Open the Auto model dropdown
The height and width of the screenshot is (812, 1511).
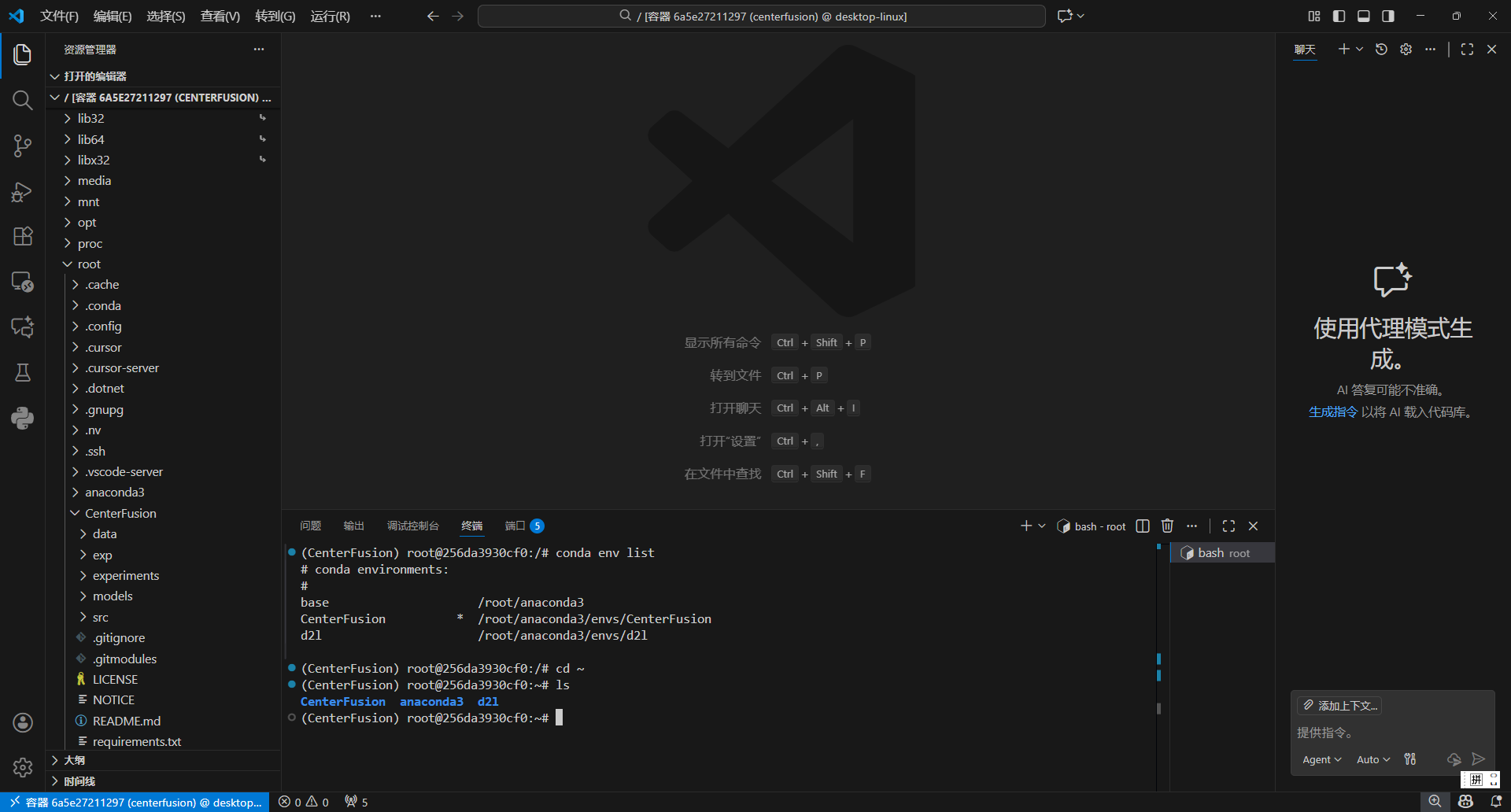(x=1373, y=759)
